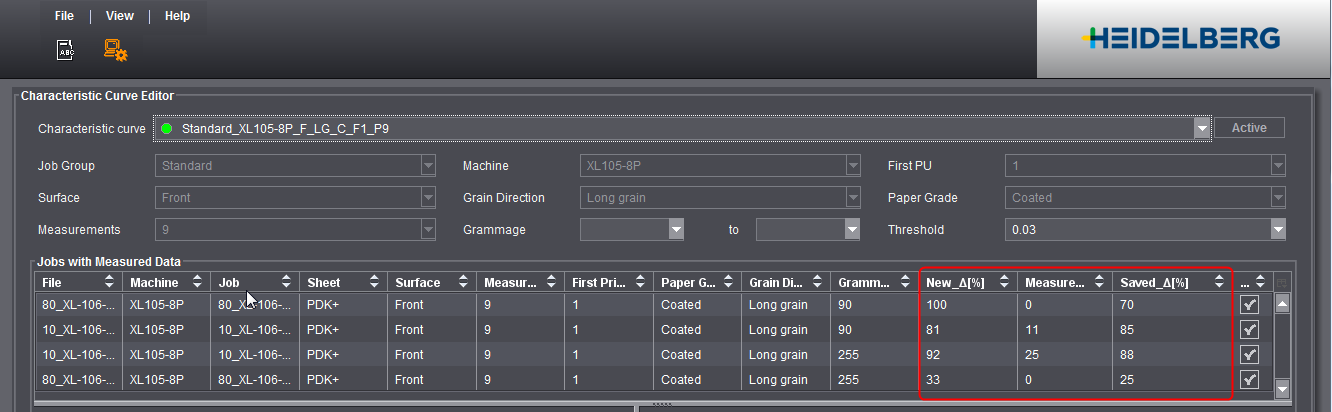1332x412 pixels.
Task: Click the Grammage 90 cell in New_Δ 100 row
Action: tap(875, 305)
